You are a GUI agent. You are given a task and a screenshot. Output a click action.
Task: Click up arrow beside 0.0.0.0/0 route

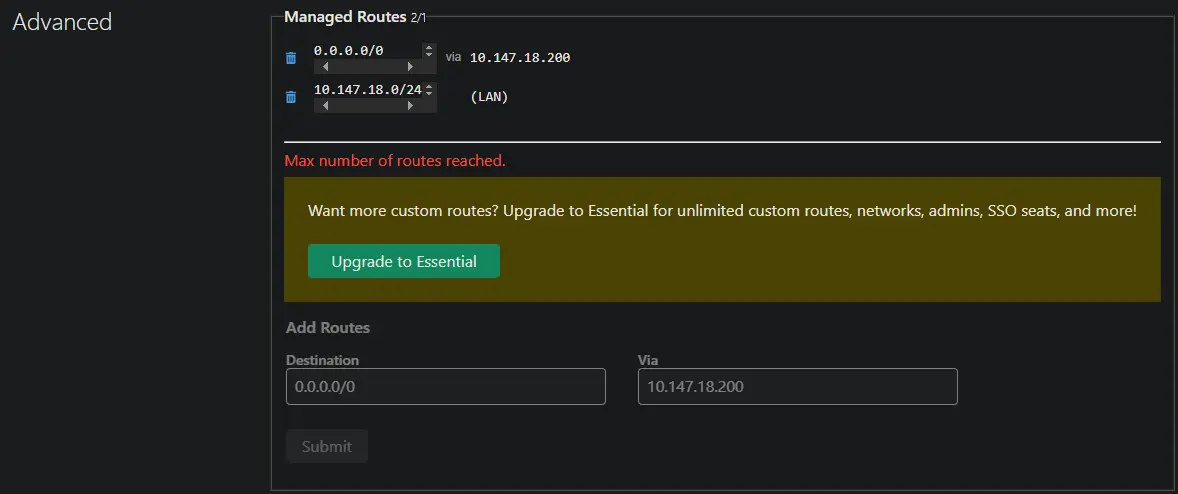pyautogui.click(x=429, y=46)
